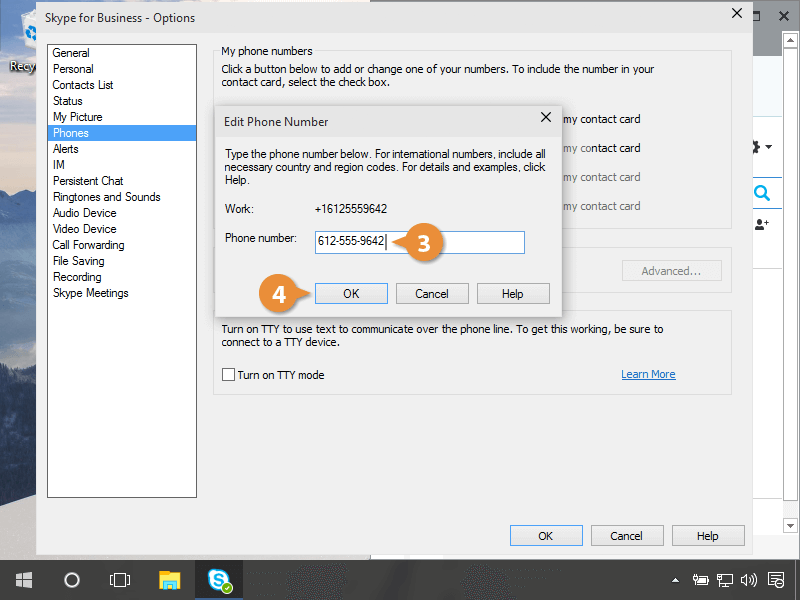Close the Edit Phone Number dialog
The image size is (800, 600).
point(546,118)
